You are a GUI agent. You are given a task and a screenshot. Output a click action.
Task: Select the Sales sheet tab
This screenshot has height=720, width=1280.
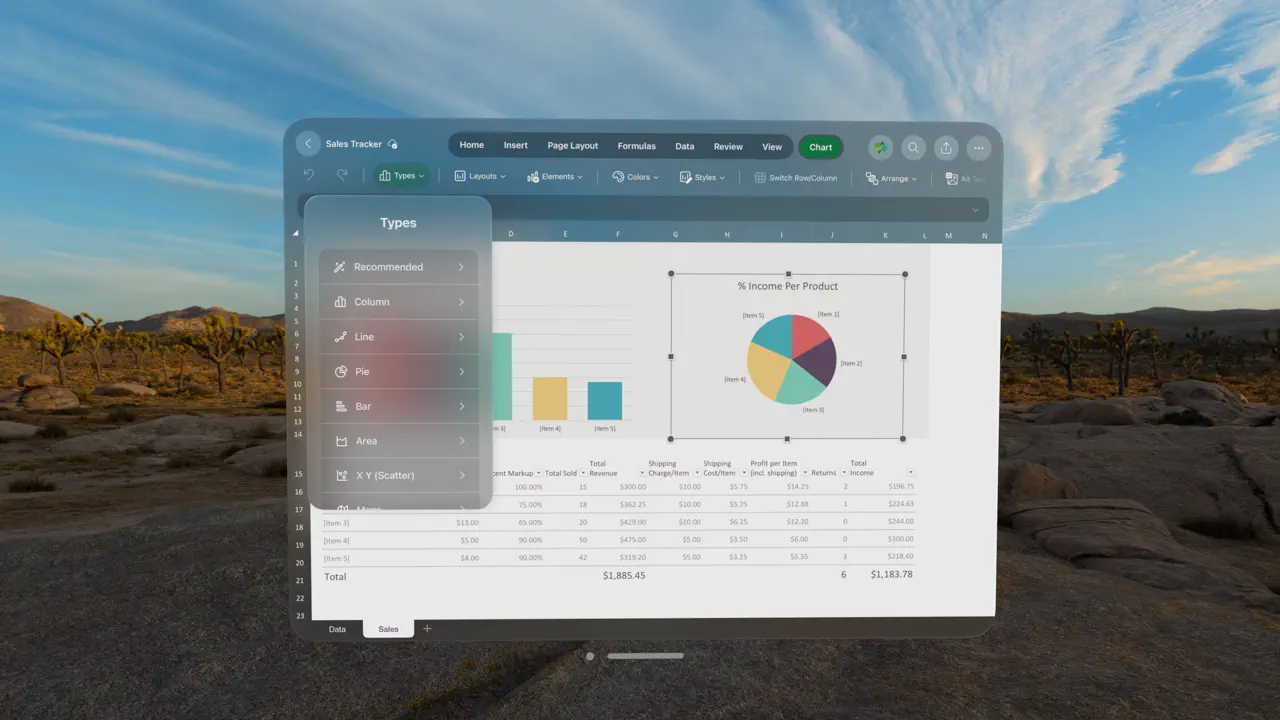coord(388,629)
